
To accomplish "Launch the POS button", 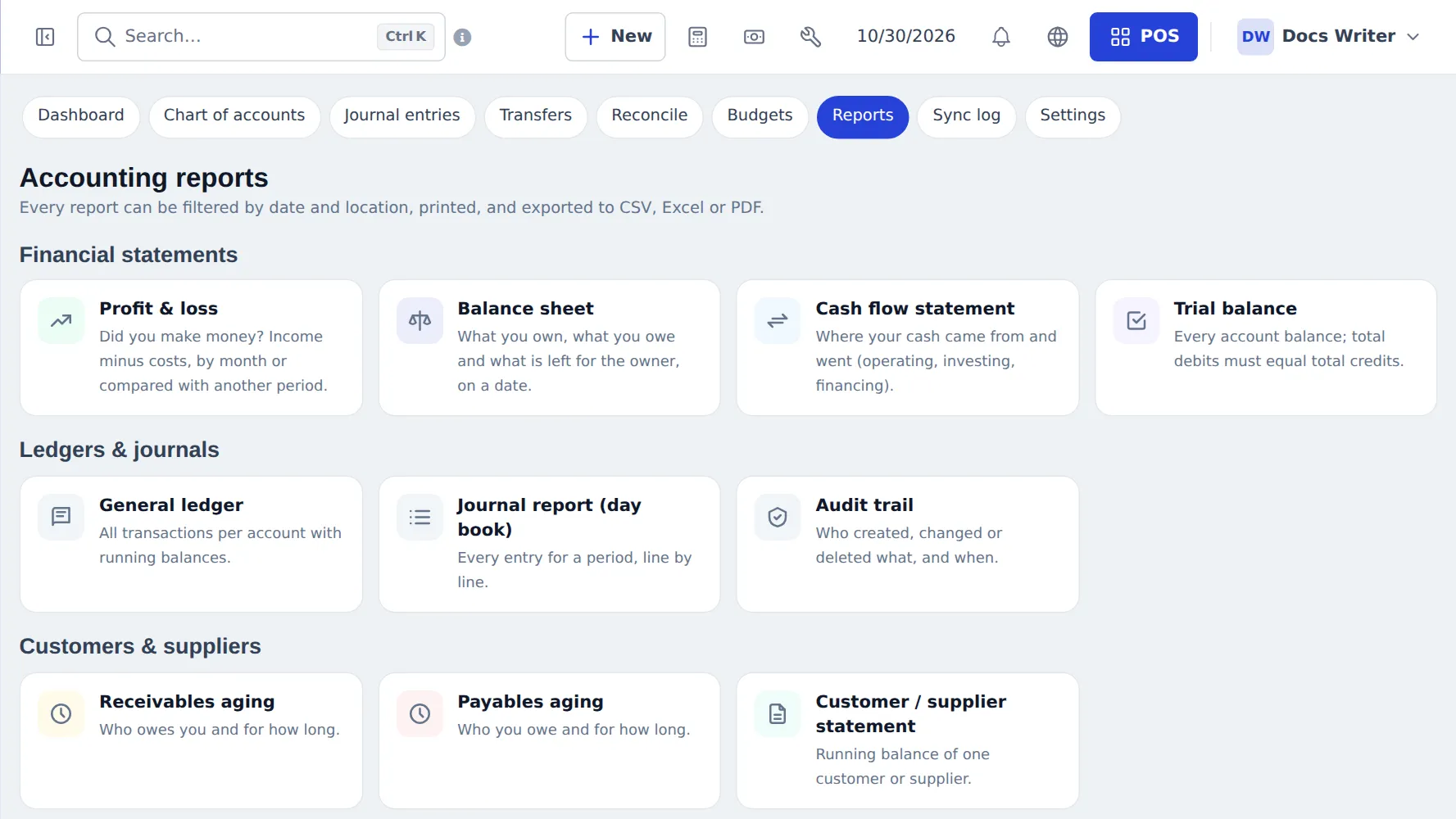I will pos(1143,37).
